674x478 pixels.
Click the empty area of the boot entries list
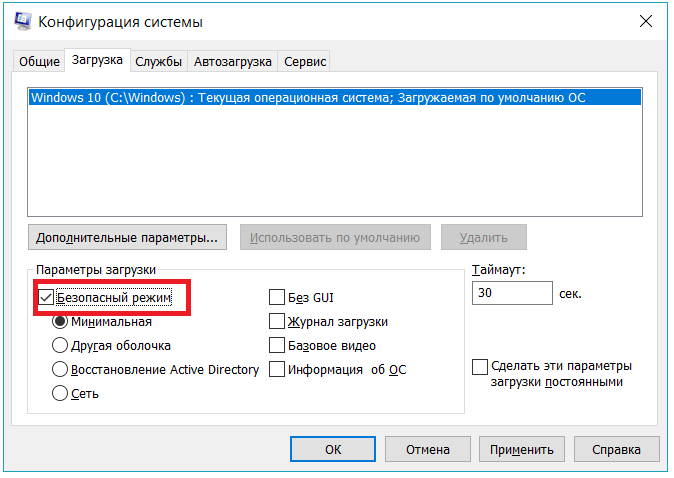coord(335,161)
